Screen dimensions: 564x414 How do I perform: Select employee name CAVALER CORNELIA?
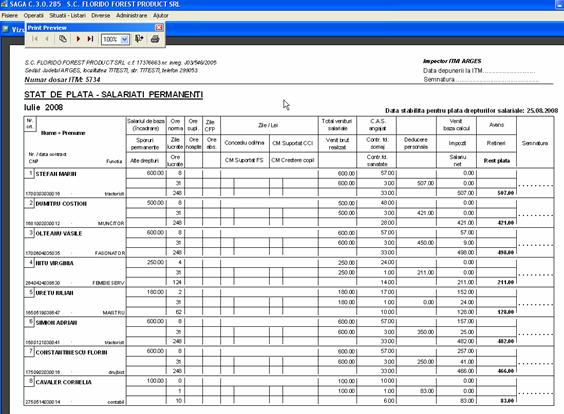pyautogui.click(x=64, y=382)
